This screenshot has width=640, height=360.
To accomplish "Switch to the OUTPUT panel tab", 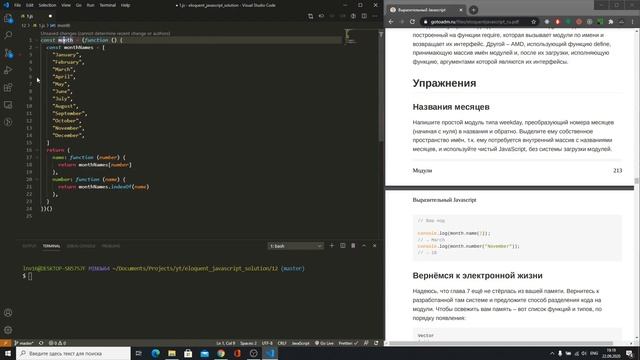I will (x=29, y=246).
